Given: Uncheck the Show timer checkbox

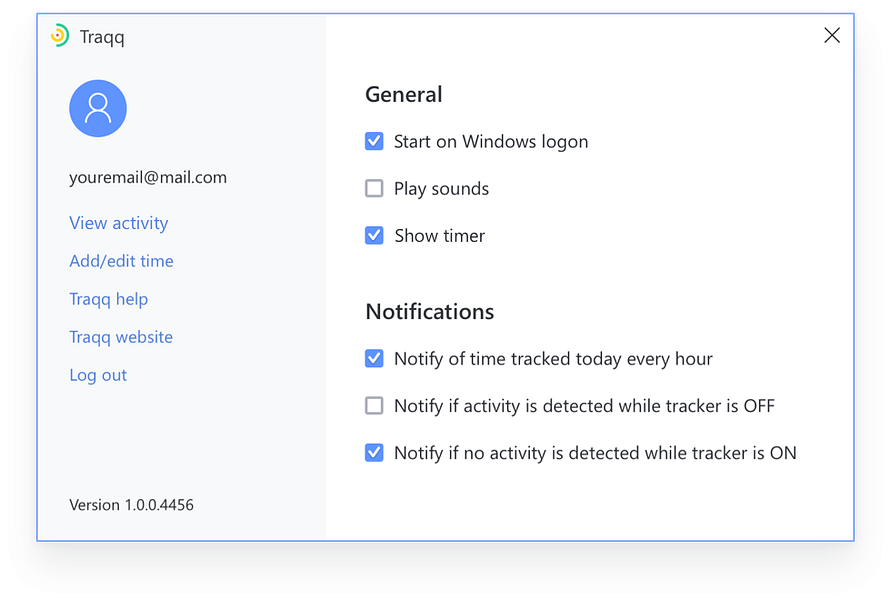Looking at the screenshot, I should pyautogui.click(x=374, y=236).
